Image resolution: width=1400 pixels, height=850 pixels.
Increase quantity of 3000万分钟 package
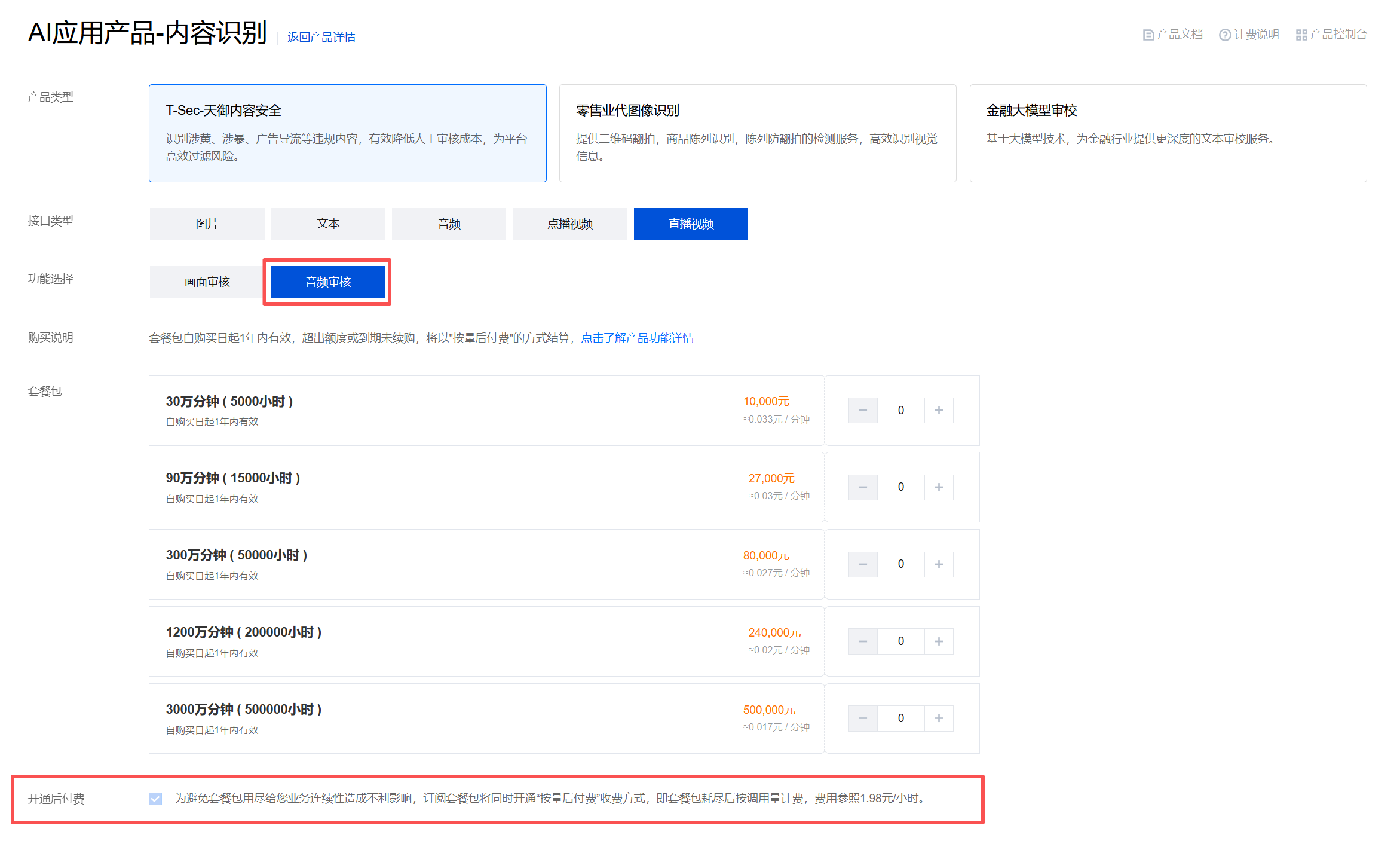tap(939, 718)
